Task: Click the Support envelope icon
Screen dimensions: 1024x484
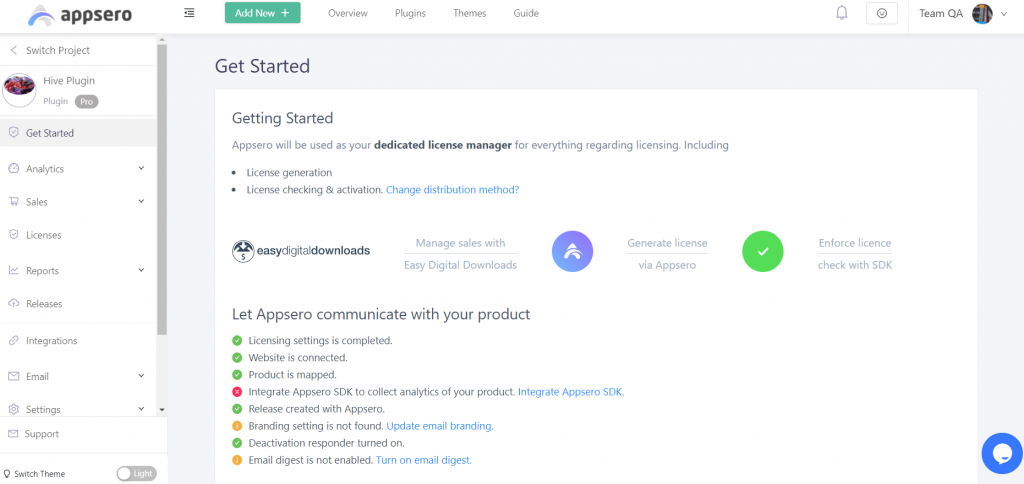Action: point(13,434)
